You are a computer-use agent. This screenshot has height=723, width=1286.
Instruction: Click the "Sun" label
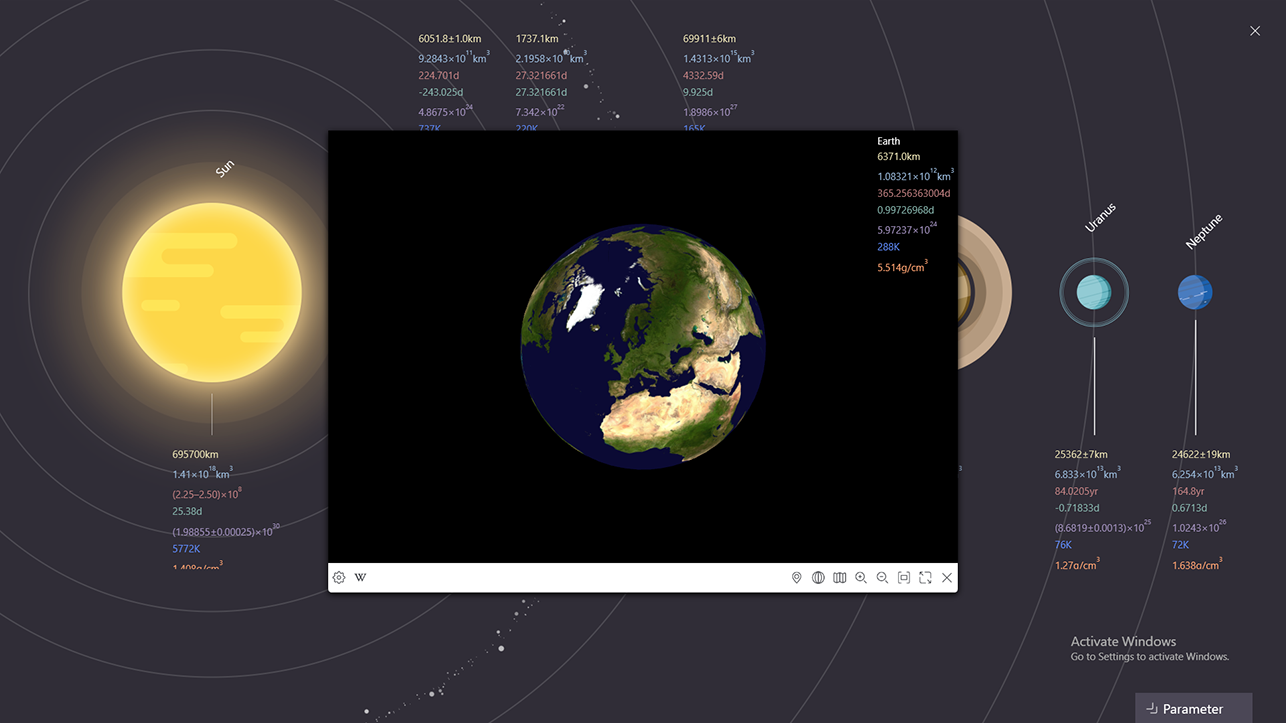click(225, 169)
